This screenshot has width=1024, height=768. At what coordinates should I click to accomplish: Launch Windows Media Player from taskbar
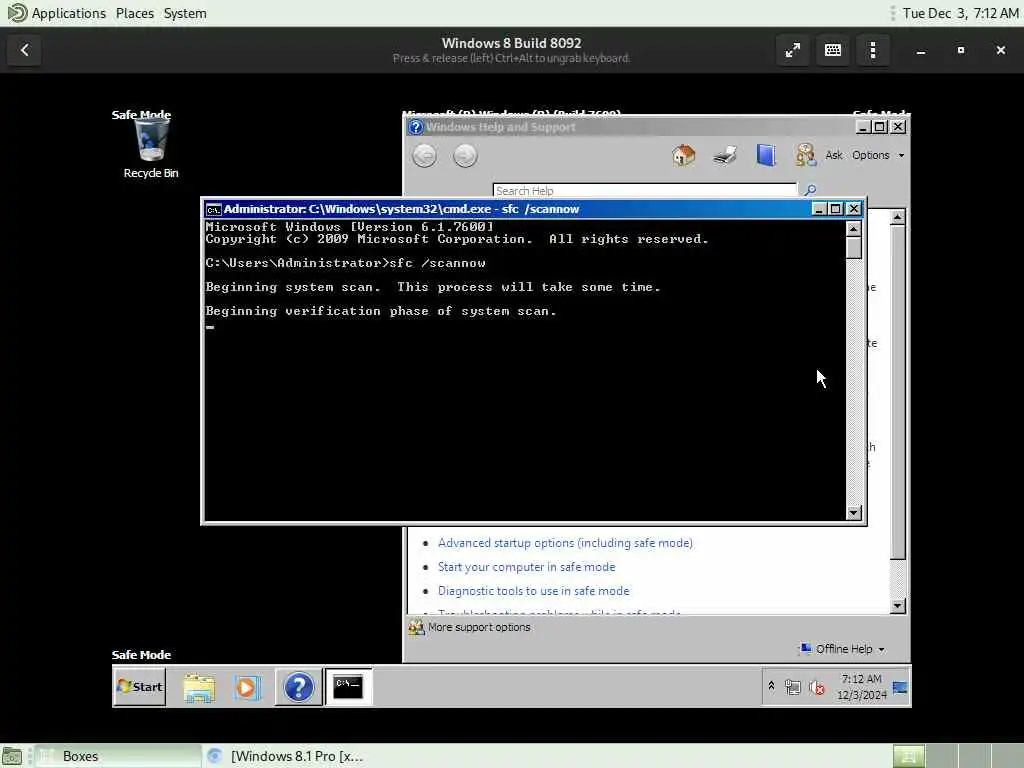pyautogui.click(x=246, y=687)
